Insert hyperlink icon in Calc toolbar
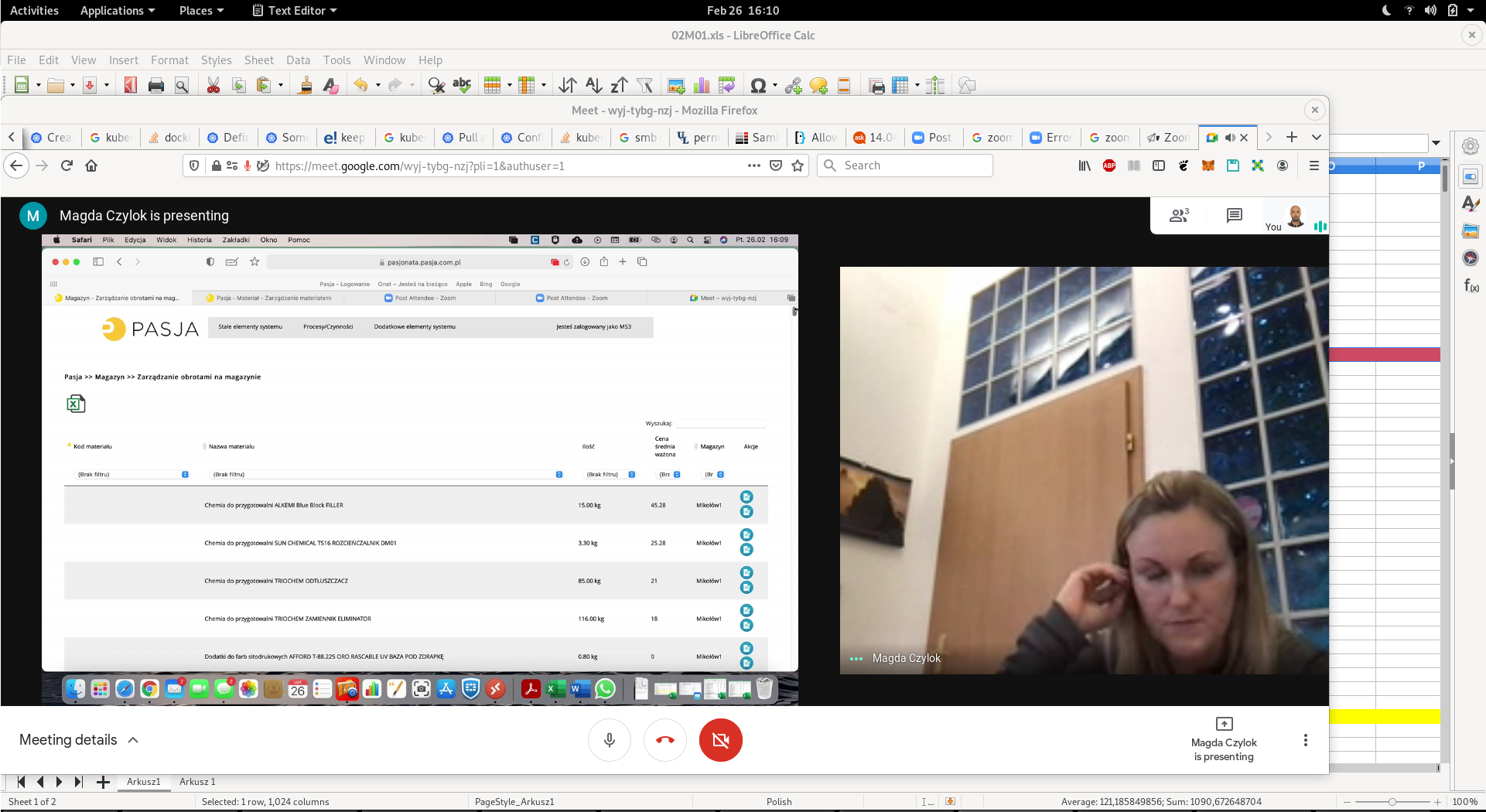Viewport: 1486px width, 812px height. pos(794,85)
